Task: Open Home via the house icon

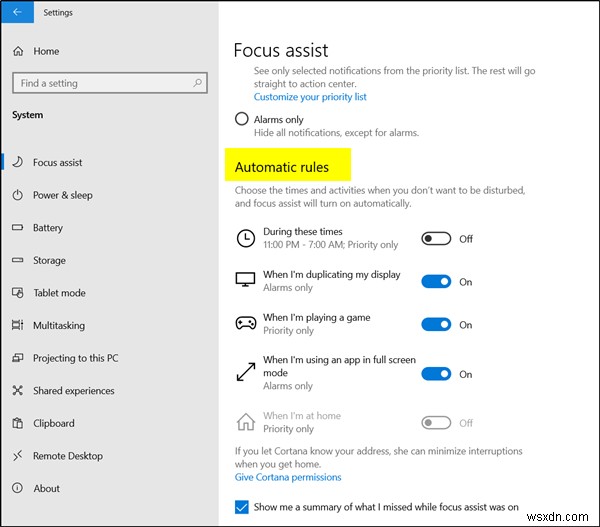Action: click(18, 51)
